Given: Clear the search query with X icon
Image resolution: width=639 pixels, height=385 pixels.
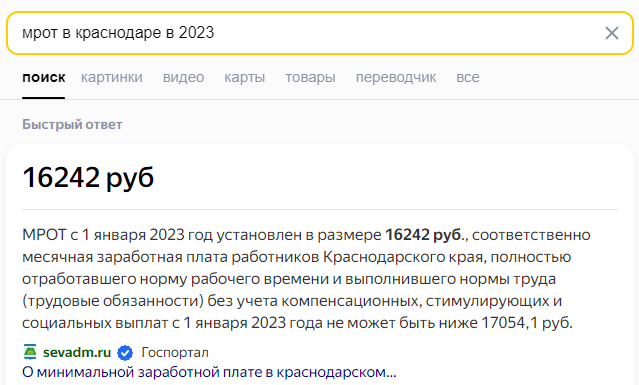Looking at the screenshot, I should coord(611,33).
